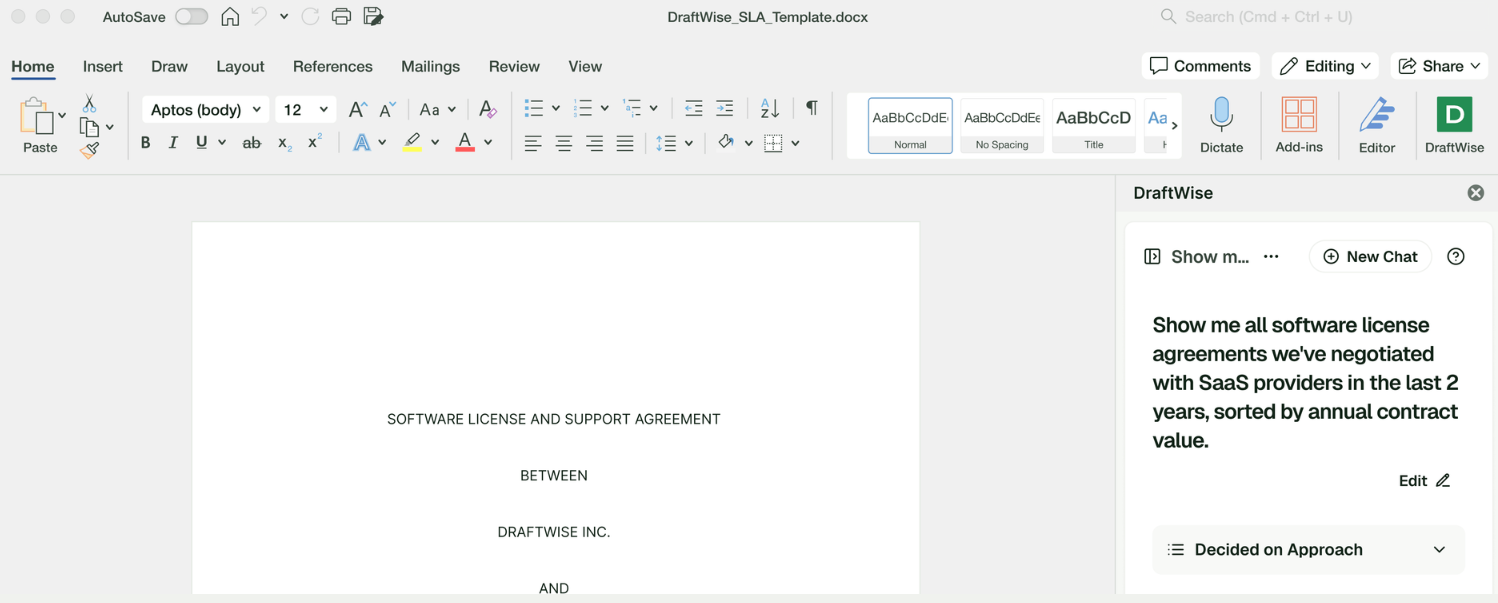Align text to the right
The image size is (1498, 603).
[x=595, y=144]
